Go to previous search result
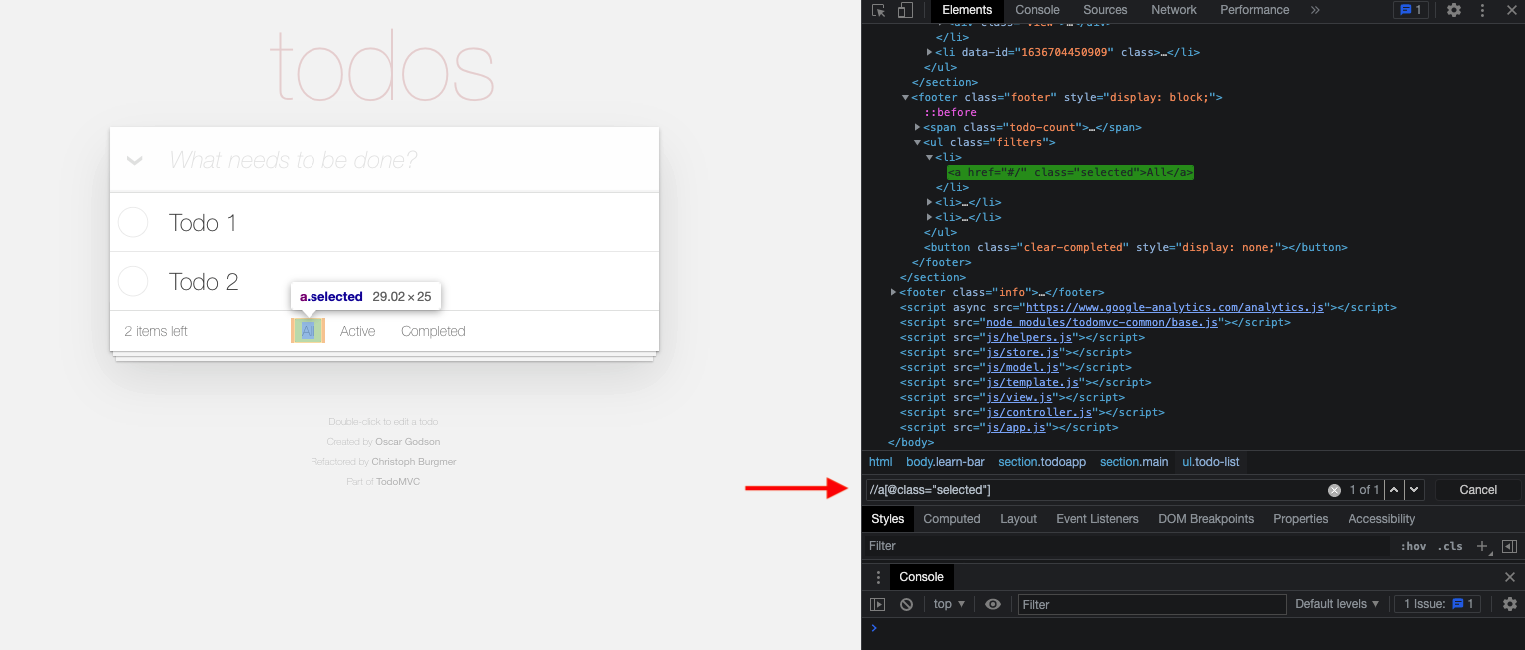The image size is (1525, 650). click(1393, 490)
